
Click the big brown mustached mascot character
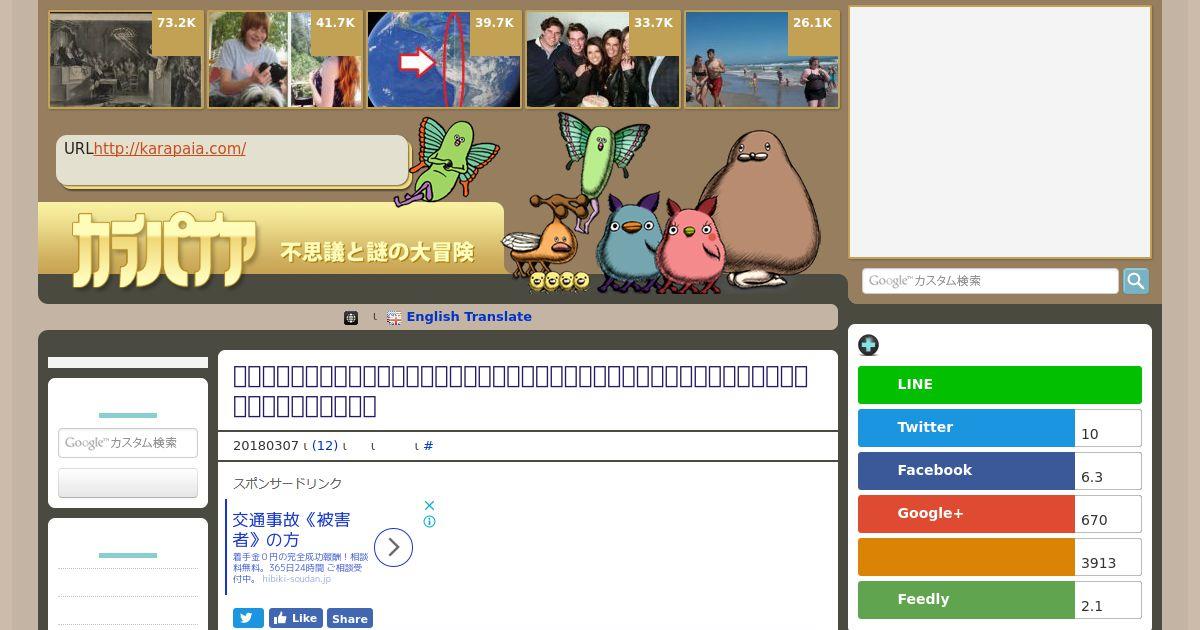click(760, 208)
